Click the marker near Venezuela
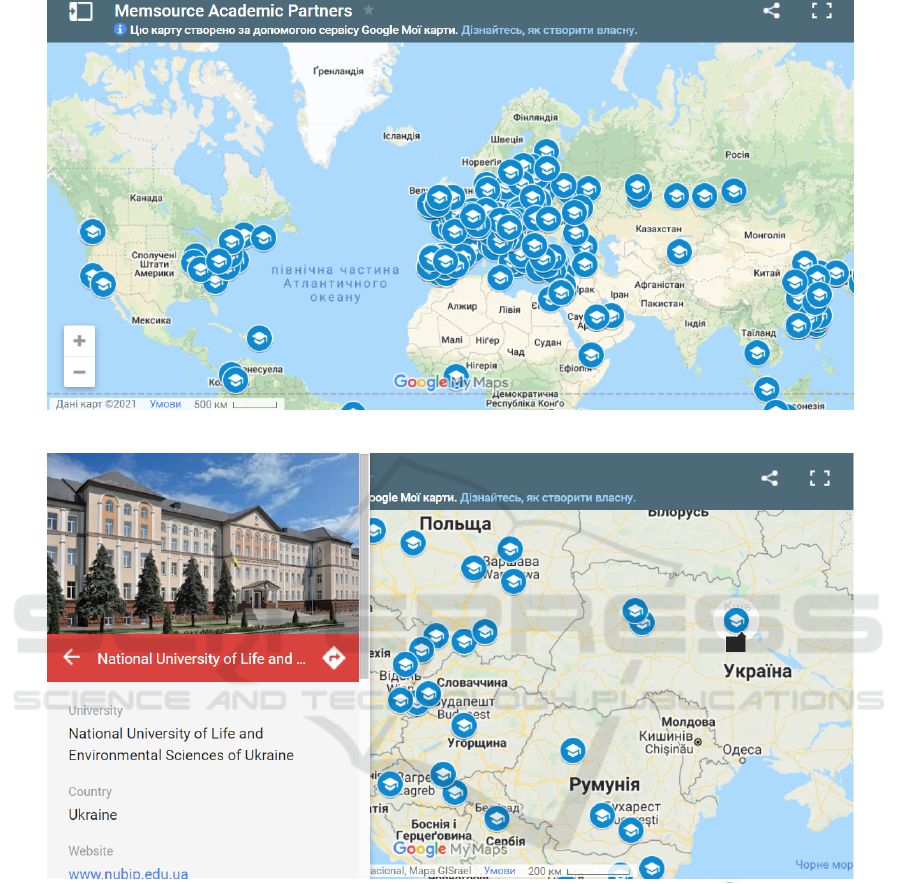 259,338
